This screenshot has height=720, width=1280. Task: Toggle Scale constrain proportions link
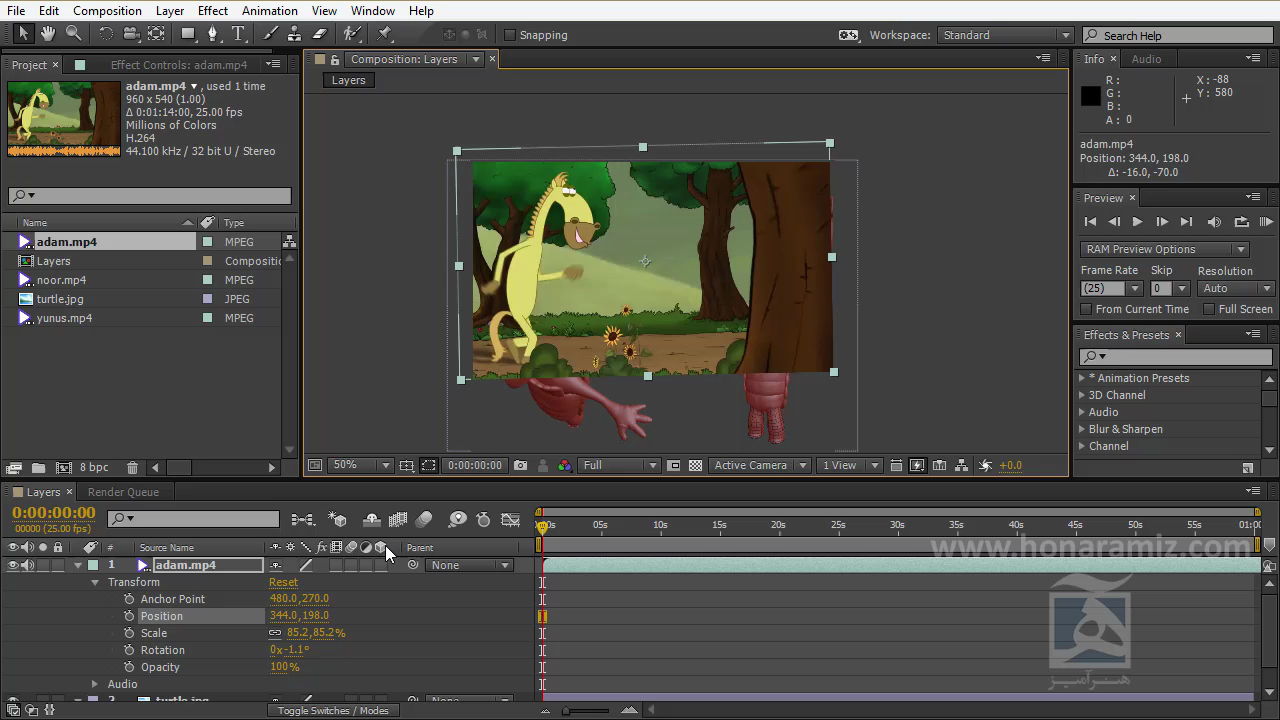click(275, 633)
